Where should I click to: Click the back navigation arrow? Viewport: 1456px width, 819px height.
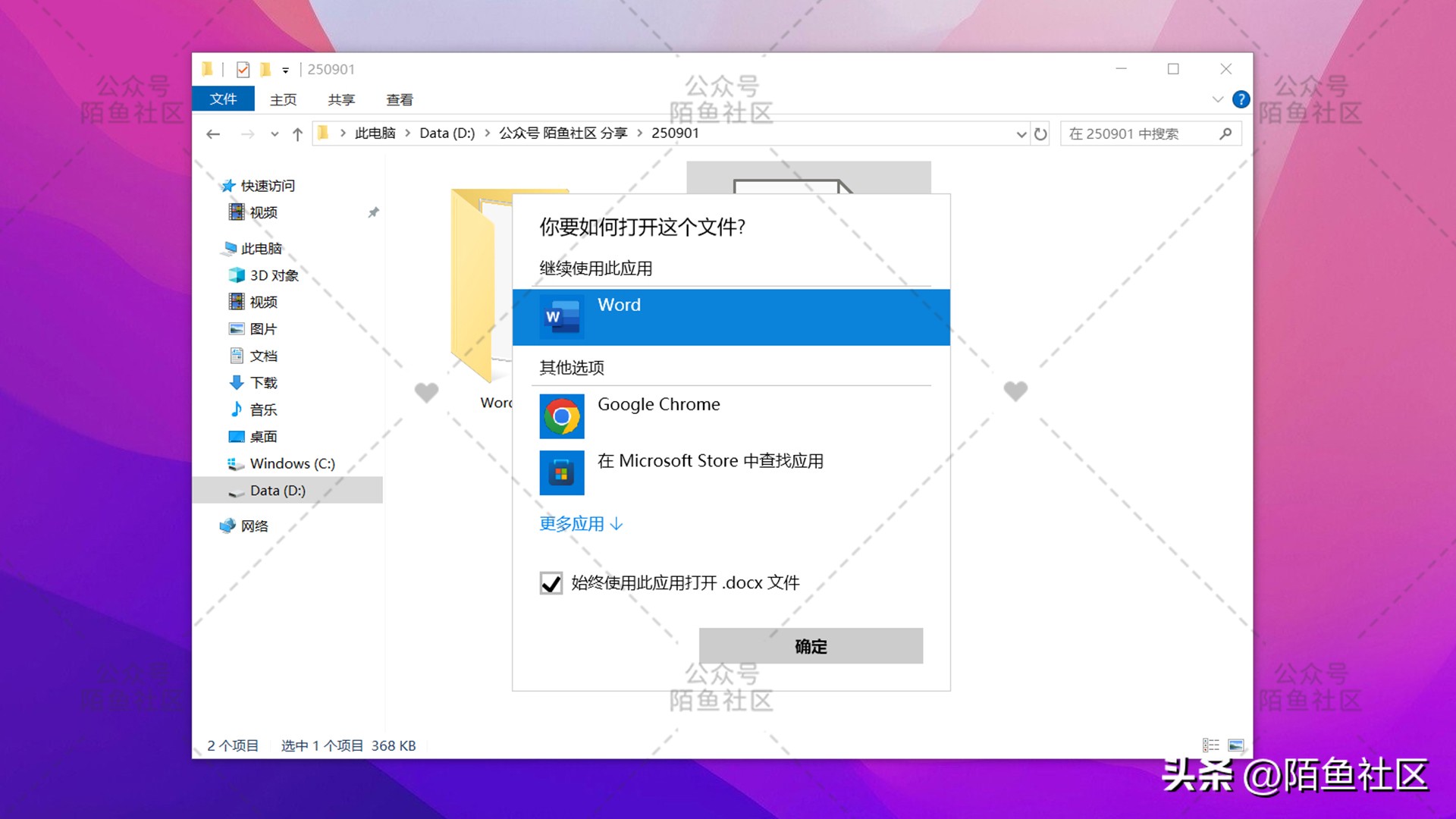(x=213, y=134)
